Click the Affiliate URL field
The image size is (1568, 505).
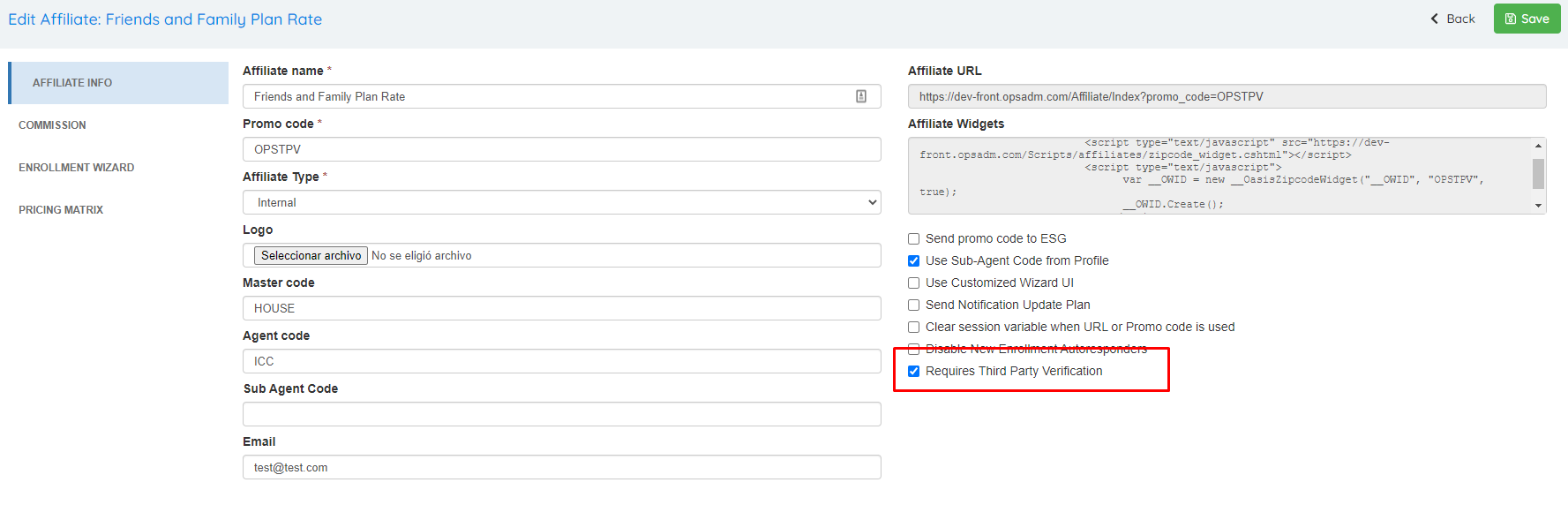coord(1227,96)
